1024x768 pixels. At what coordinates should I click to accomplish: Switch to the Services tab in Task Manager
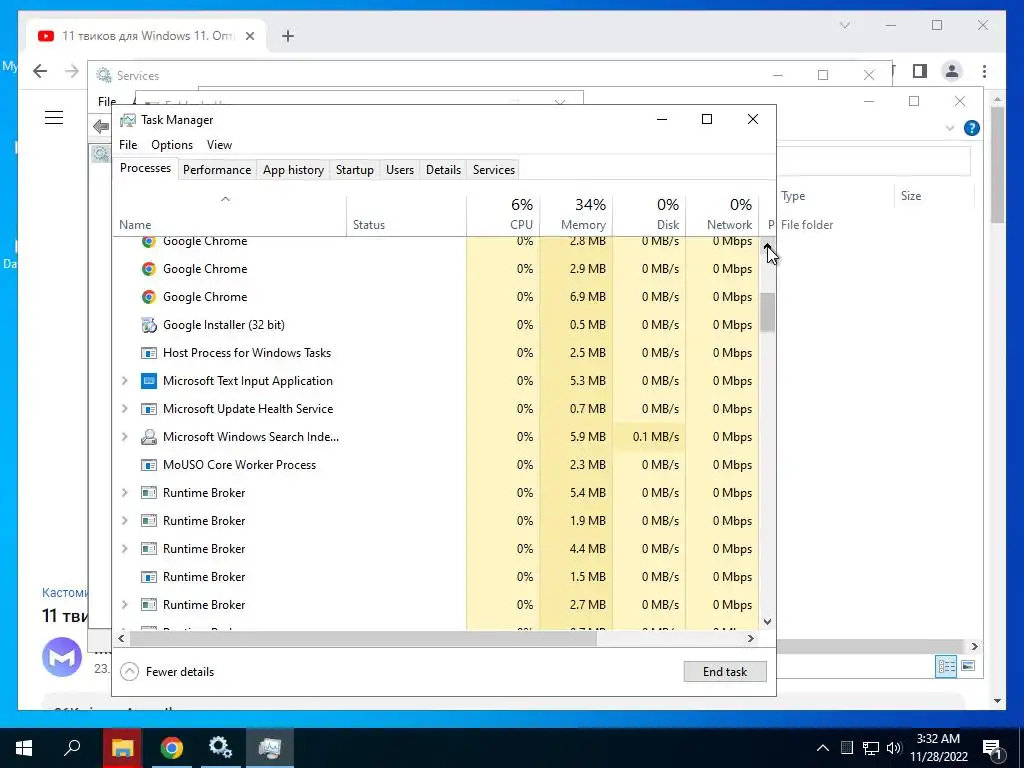tap(494, 170)
